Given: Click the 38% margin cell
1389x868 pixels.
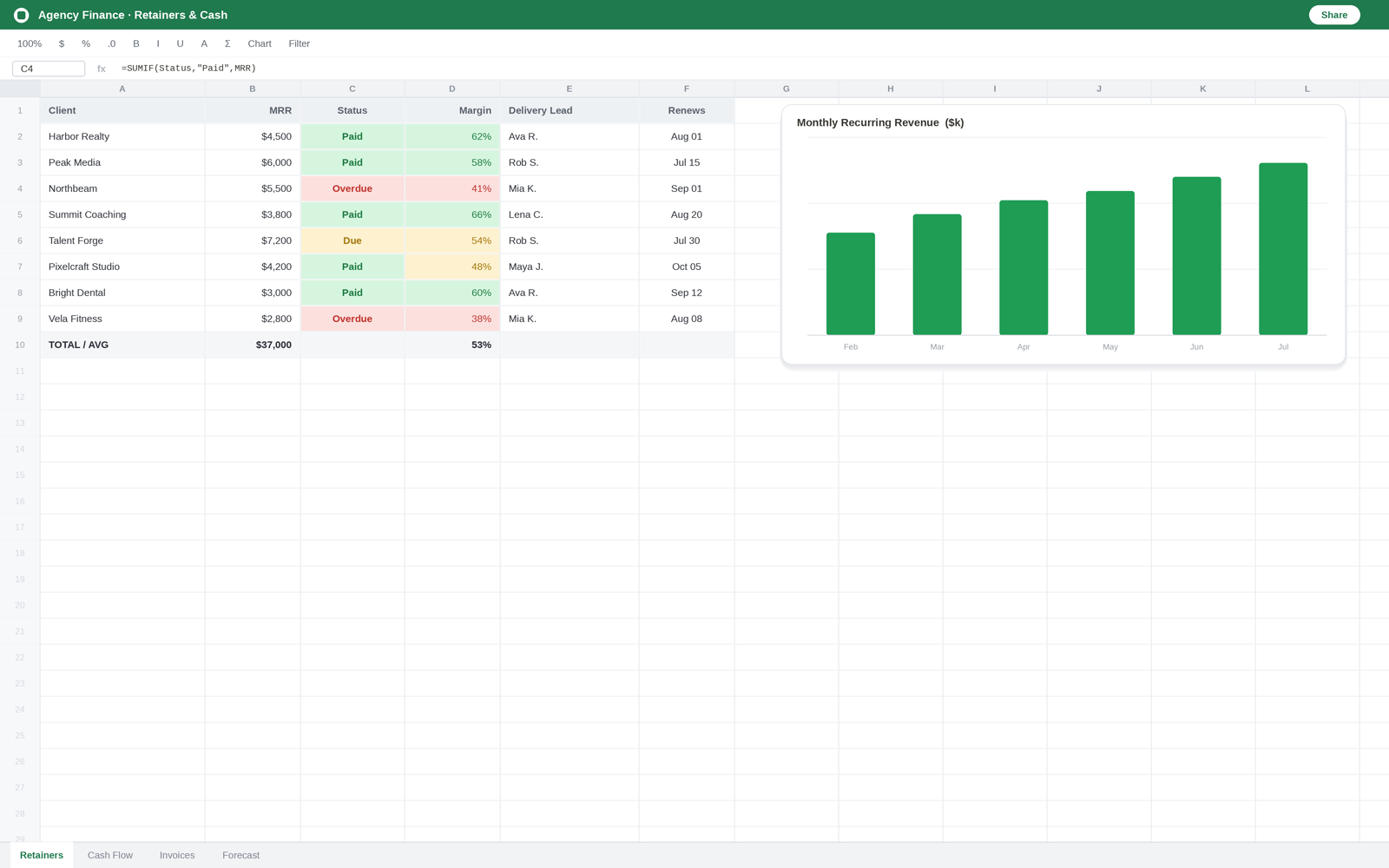Looking at the screenshot, I should [452, 319].
